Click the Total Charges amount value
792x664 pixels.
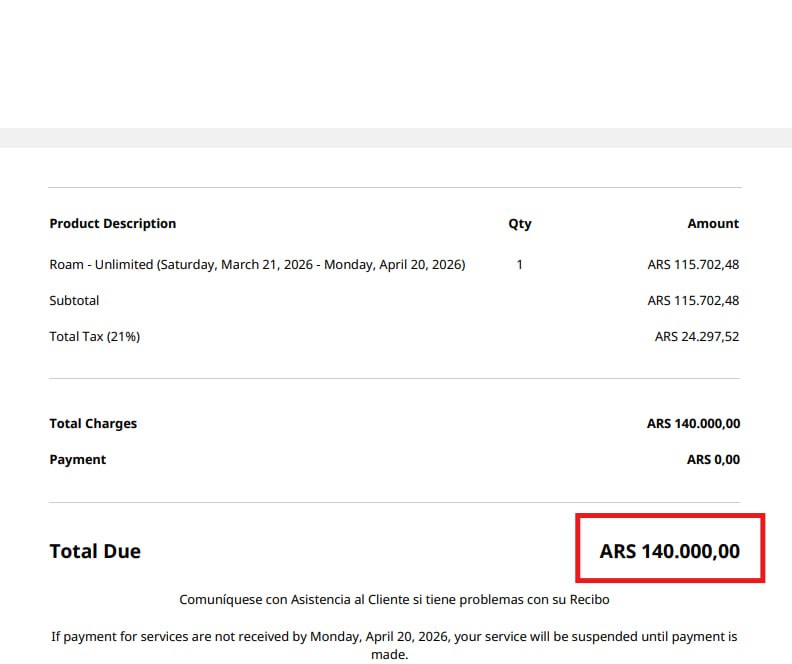coord(693,424)
